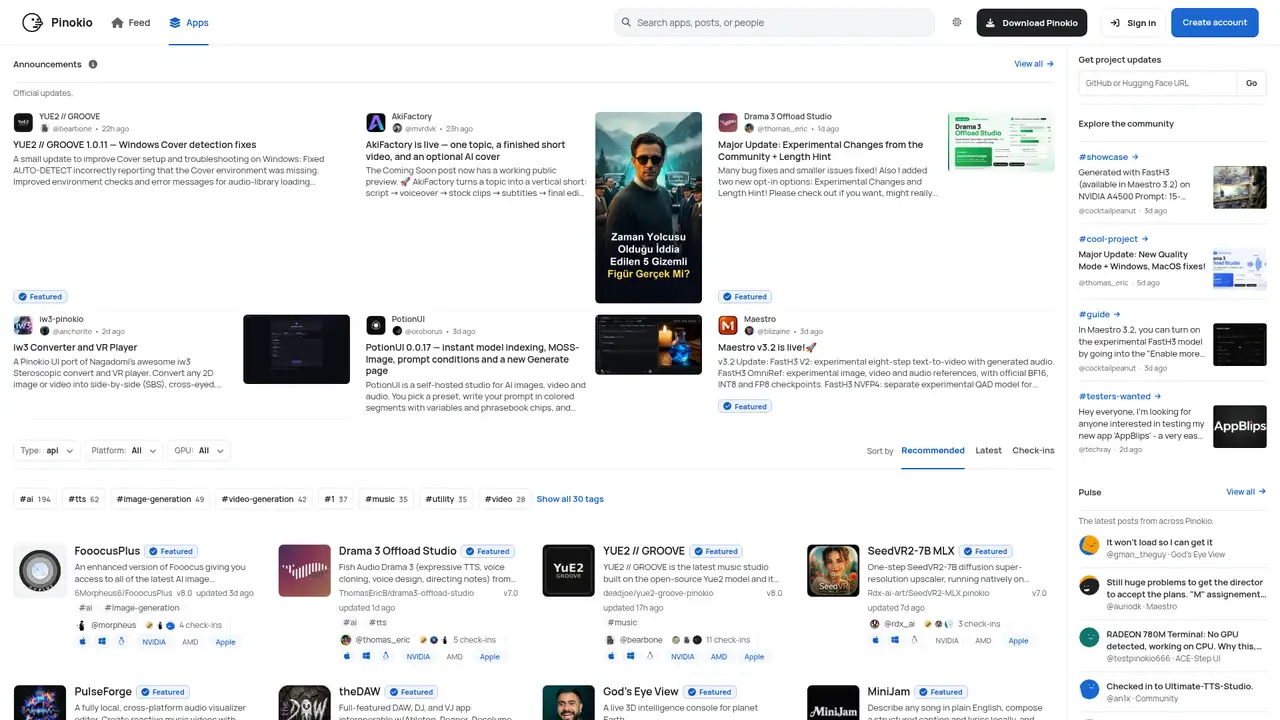Switch to the Feed tab

[x=131, y=23]
